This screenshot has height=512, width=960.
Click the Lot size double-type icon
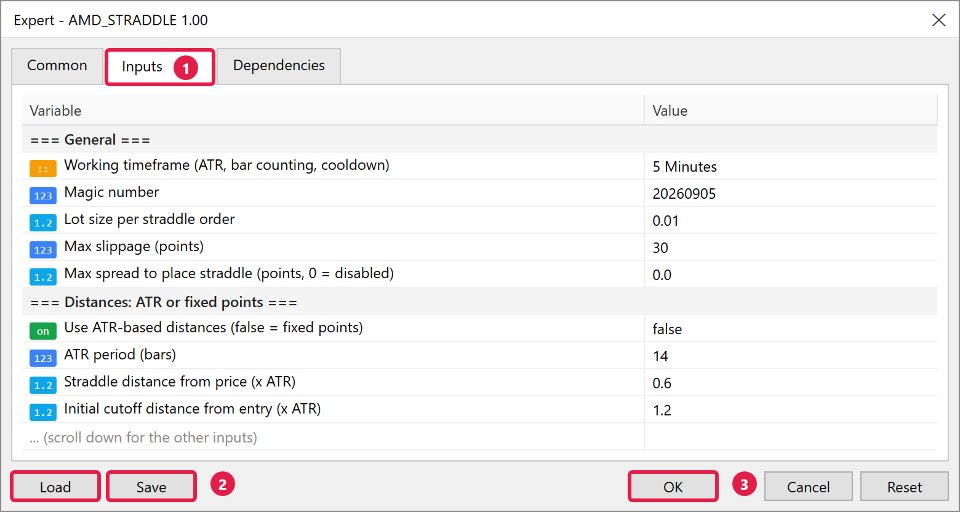[43, 222]
